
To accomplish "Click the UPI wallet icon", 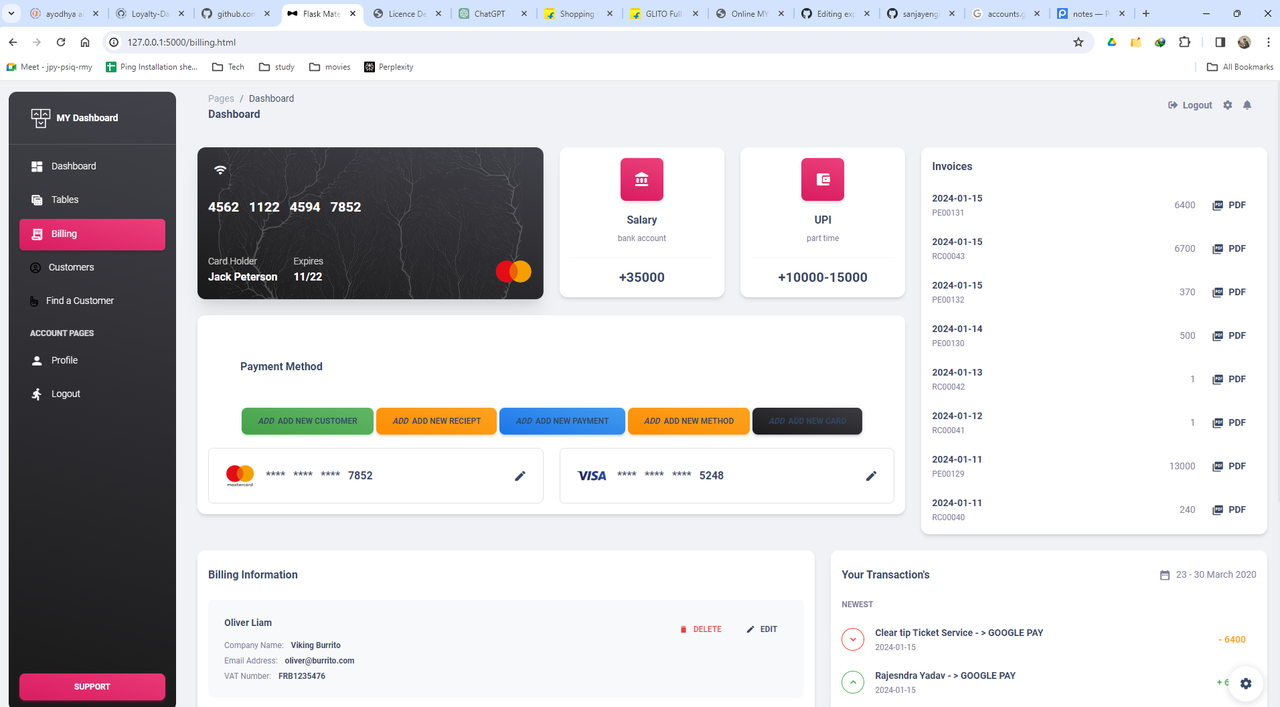I will tap(823, 180).
